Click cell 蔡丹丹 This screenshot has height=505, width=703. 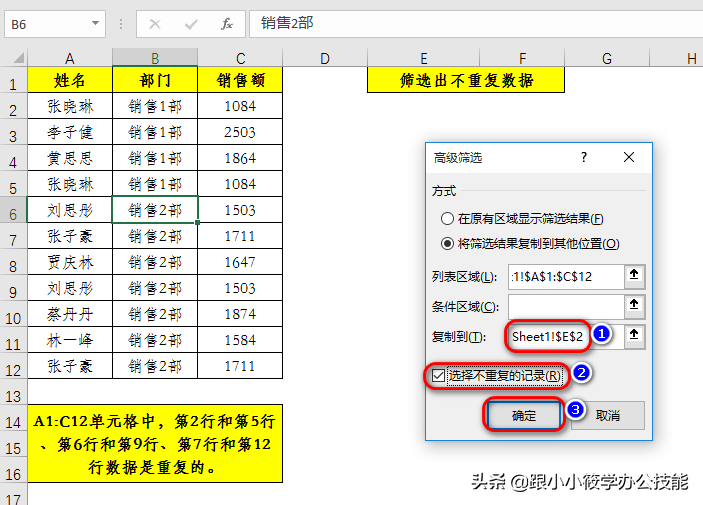(69, 314)
